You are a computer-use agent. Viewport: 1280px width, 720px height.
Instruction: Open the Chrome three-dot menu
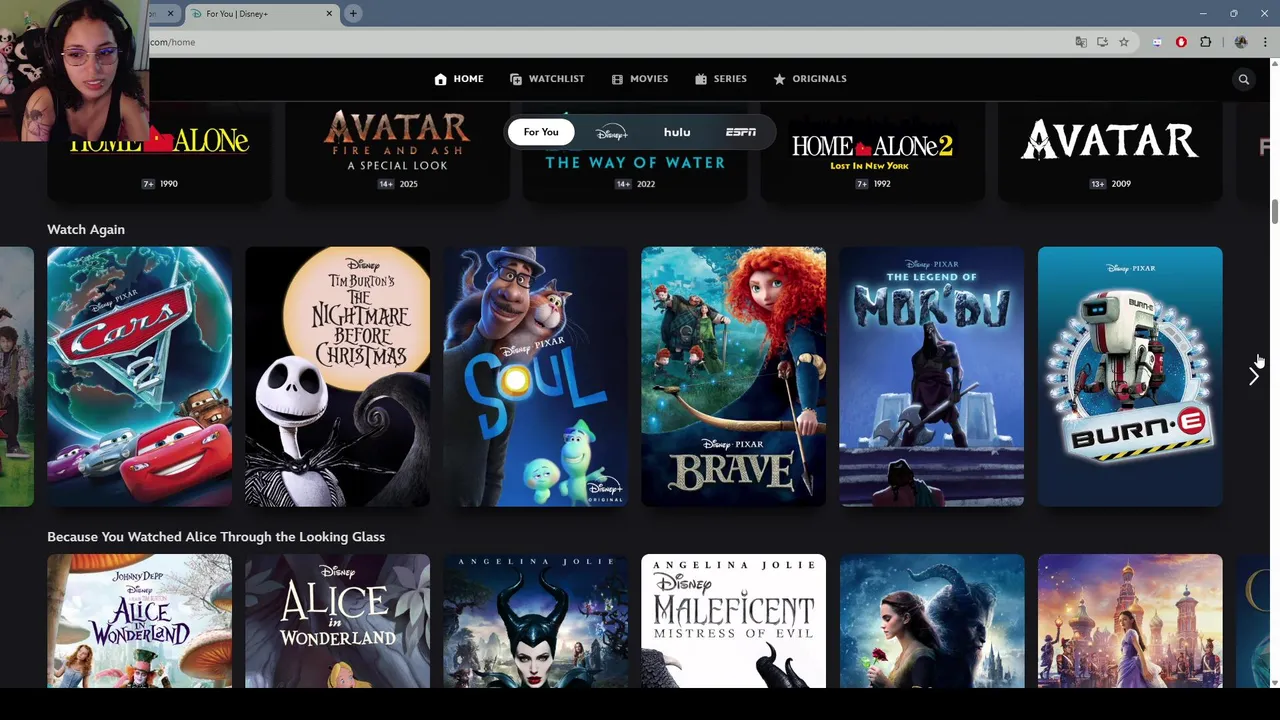tap(1265, 42)
